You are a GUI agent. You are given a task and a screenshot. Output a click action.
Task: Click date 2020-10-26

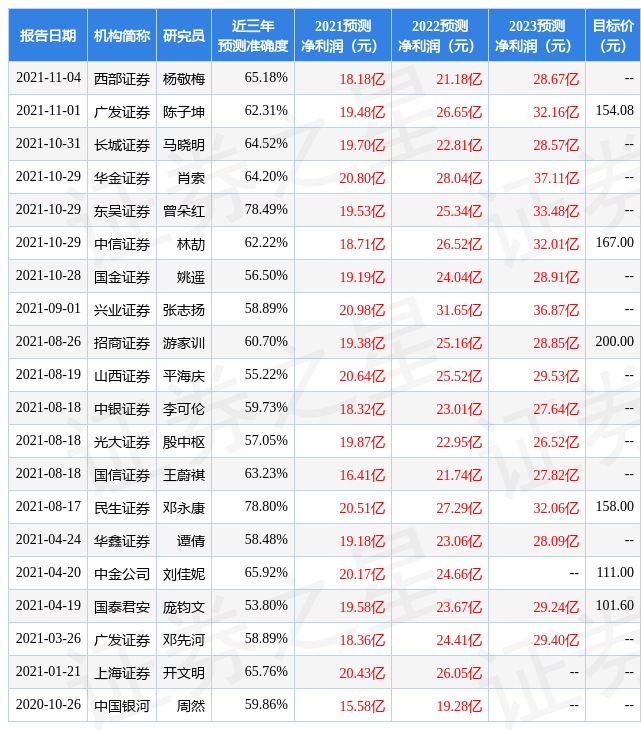click(48, 705)
